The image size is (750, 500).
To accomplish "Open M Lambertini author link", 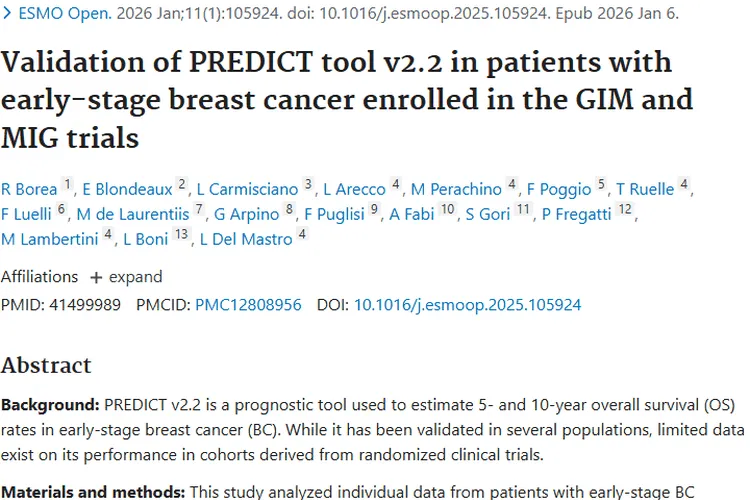I will tap(50, 238).
